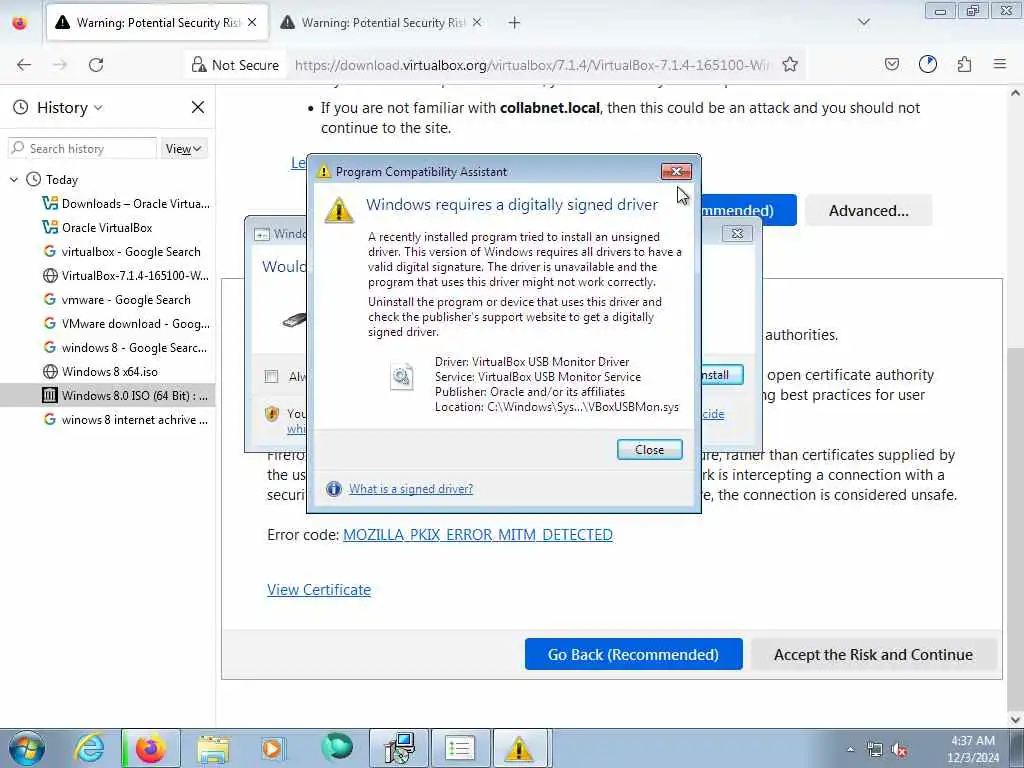
Task: Open the Pocket save icon
Action: (x=892, y=65)
